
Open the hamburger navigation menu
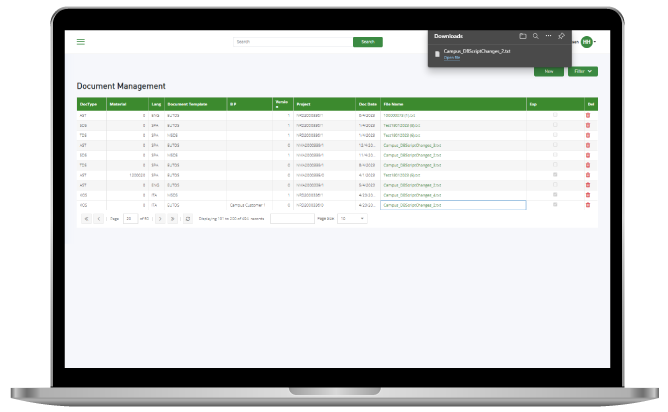[x=81, y=42]
